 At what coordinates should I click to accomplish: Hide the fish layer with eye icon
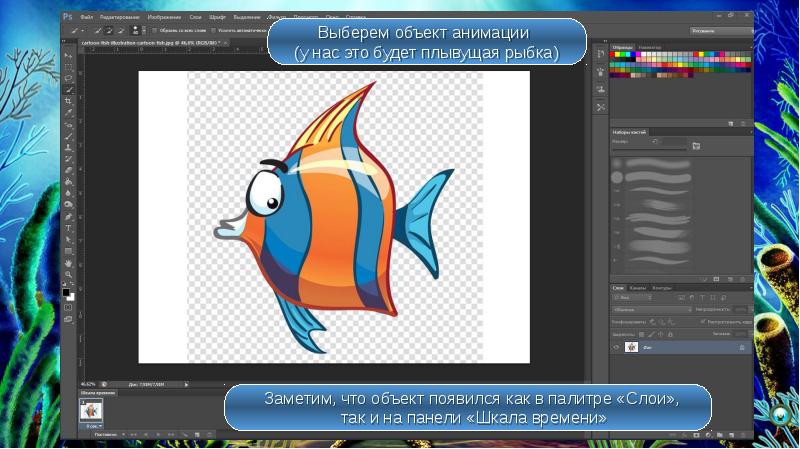pos(616,347)
